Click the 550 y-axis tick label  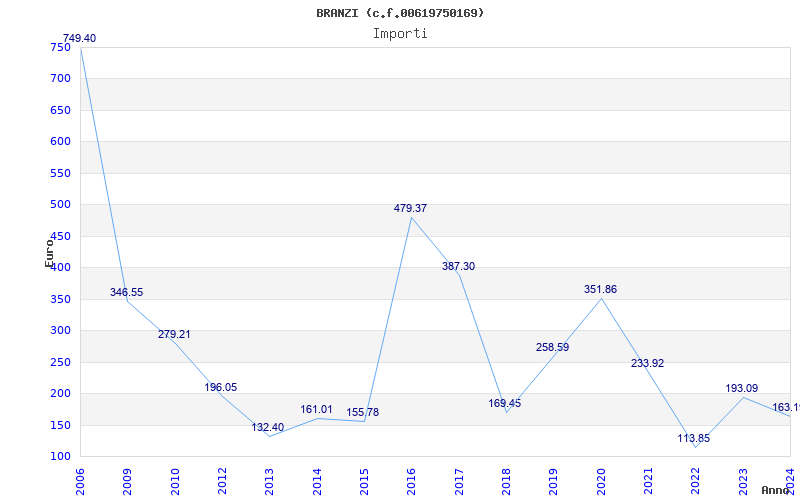coord(60,173)
